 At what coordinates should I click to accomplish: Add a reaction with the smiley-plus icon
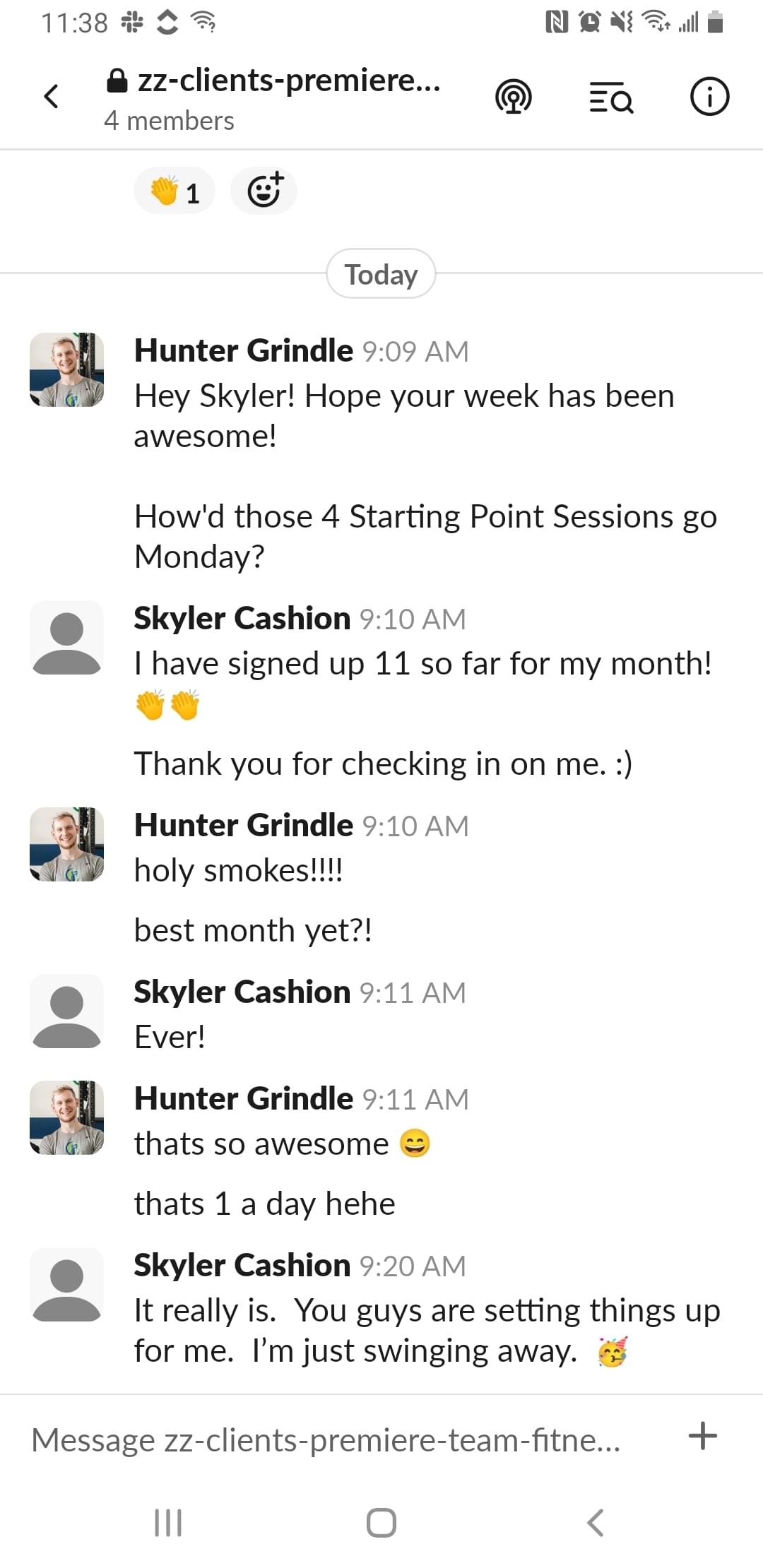[264, 191]
